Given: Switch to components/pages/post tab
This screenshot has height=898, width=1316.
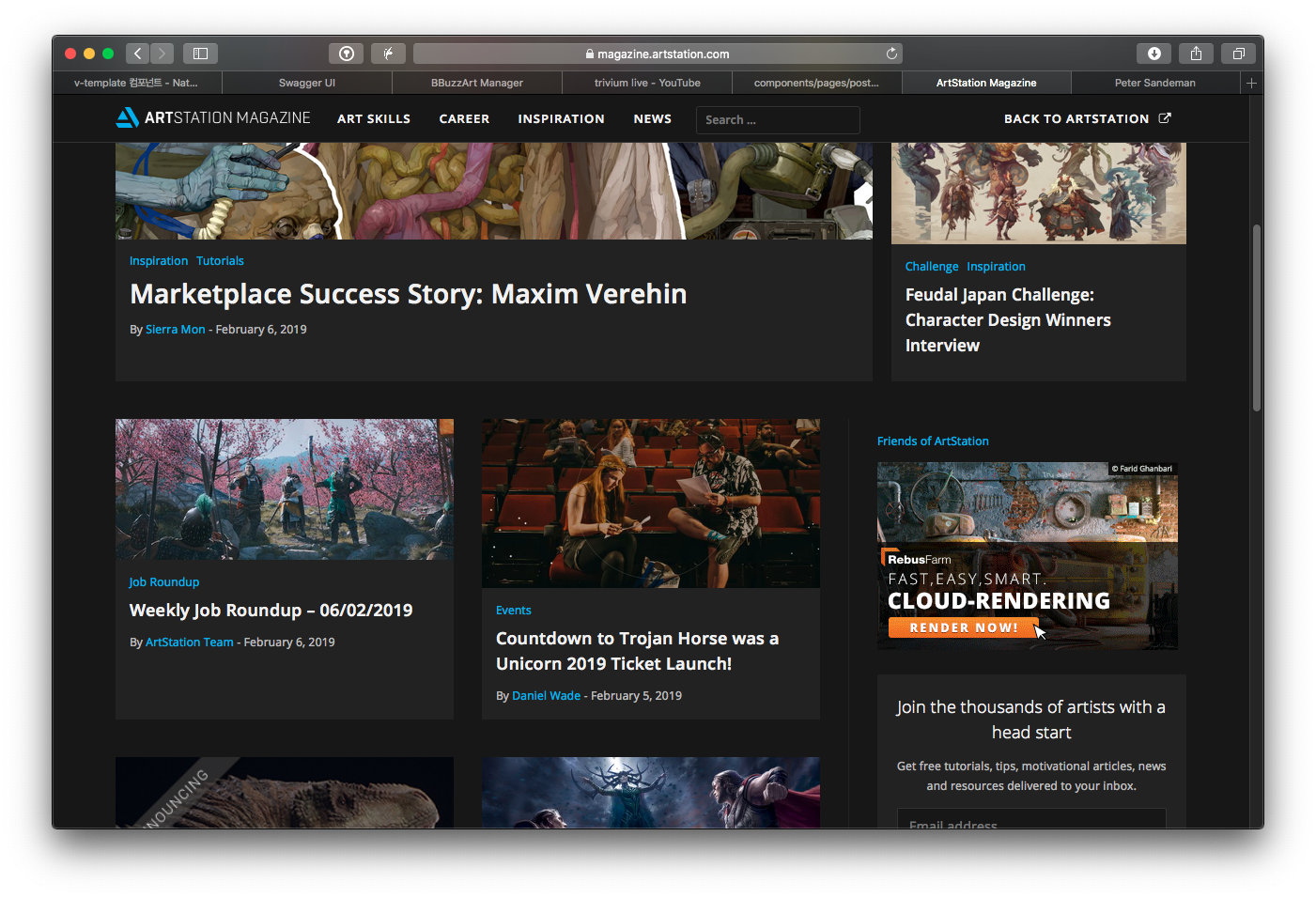Looking at the screenshot, I should click(816, 83).
